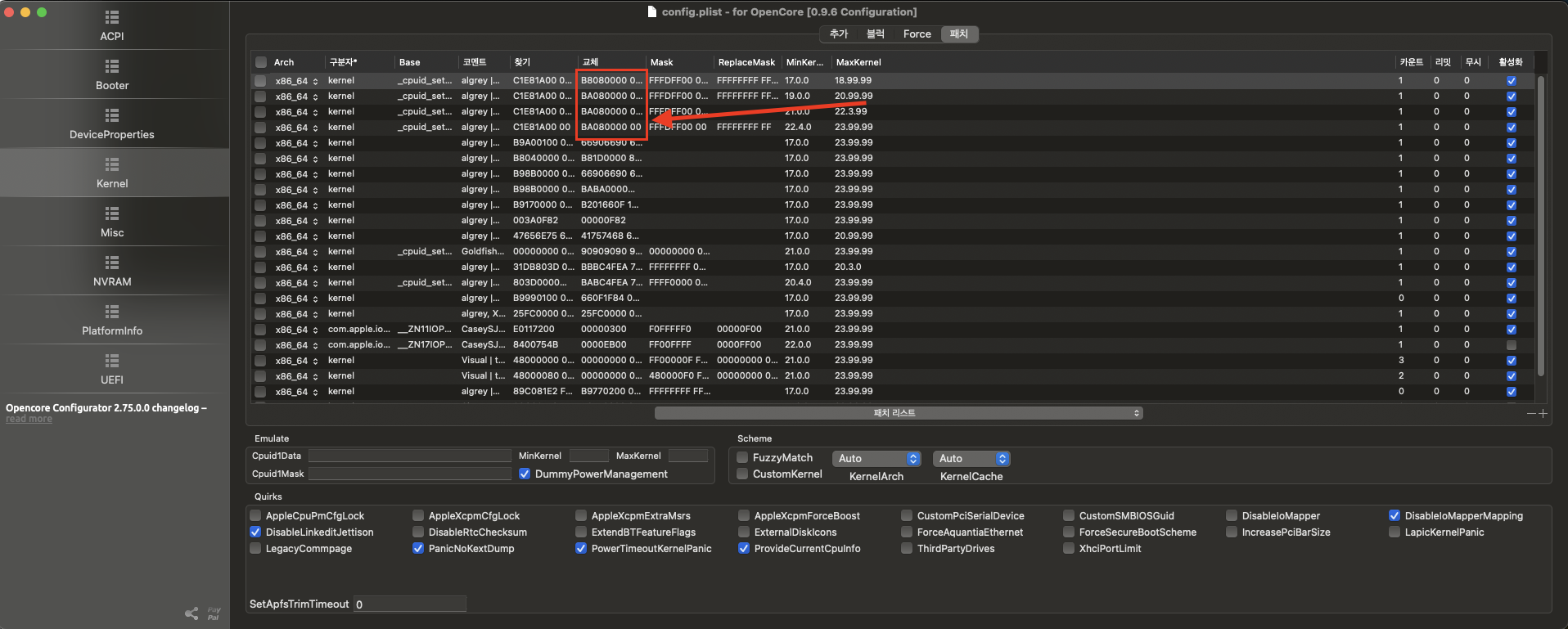Image resolution: width=1568 pixels, height=629 pixels.
Task: Select the Kernel section in sidebar
Action: click(x=112, y=173)
